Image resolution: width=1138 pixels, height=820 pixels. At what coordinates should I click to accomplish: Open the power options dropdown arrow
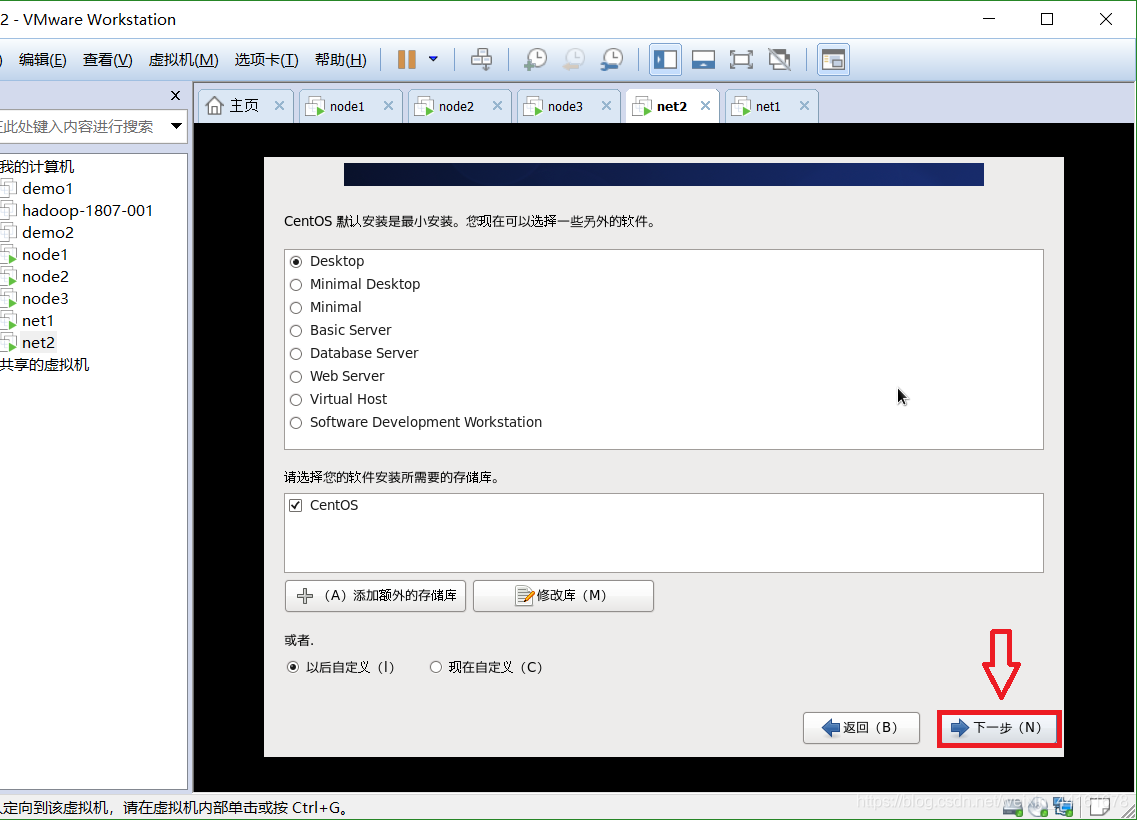pos(433,60)
